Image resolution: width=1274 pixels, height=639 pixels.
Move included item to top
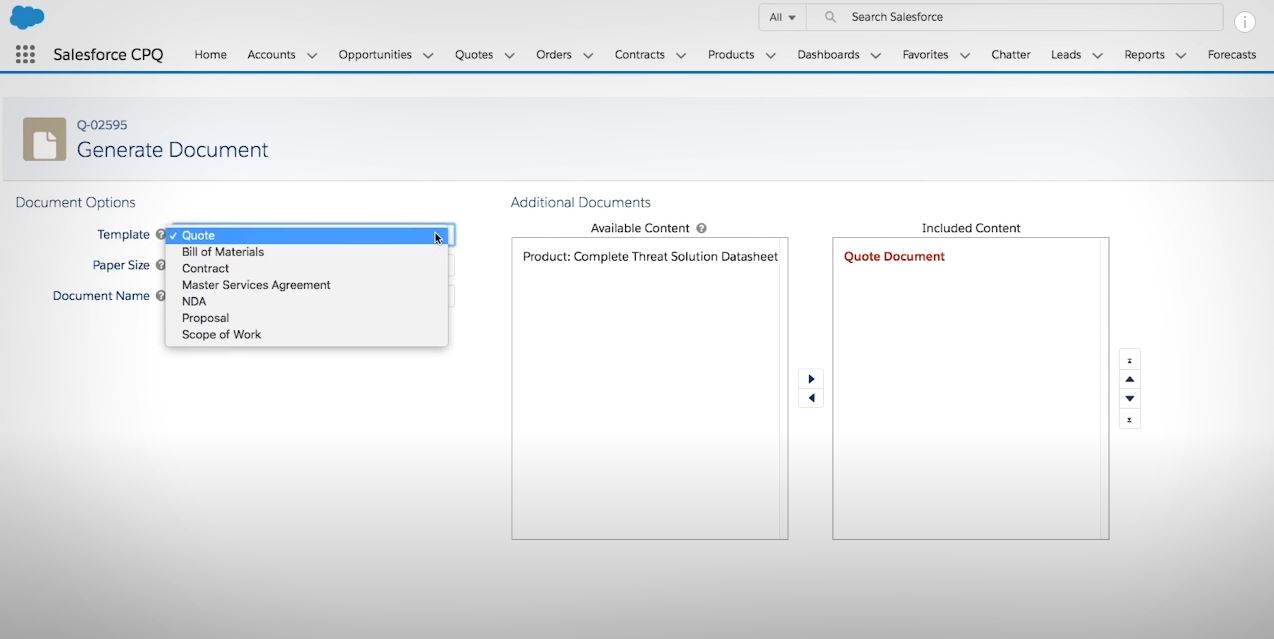[x=1129, y=360]
